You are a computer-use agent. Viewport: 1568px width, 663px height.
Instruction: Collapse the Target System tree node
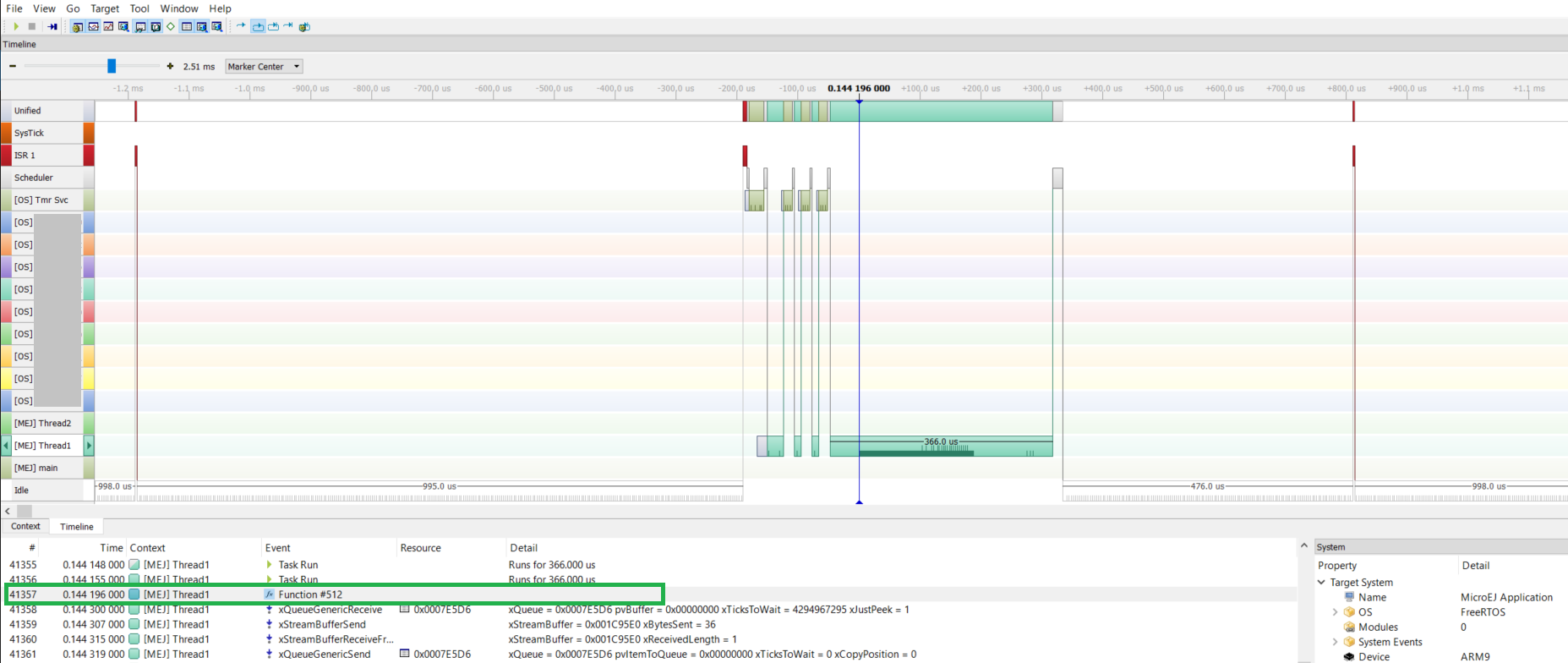tap(1322, 583)
